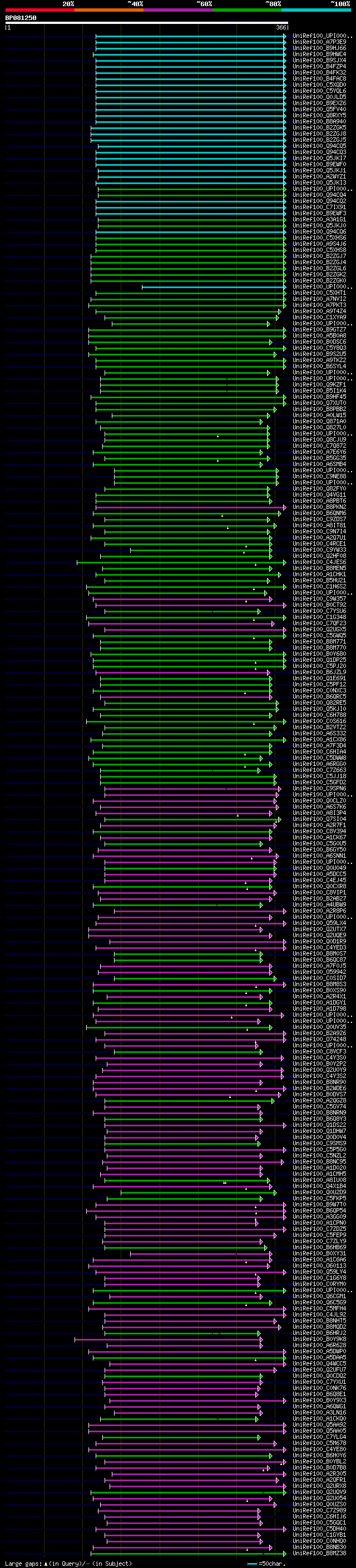This screenshot has width=356, height=1568.
Task: Choose hit label UniRef100_C7YLG4
Action: [x=319, y=1437]
